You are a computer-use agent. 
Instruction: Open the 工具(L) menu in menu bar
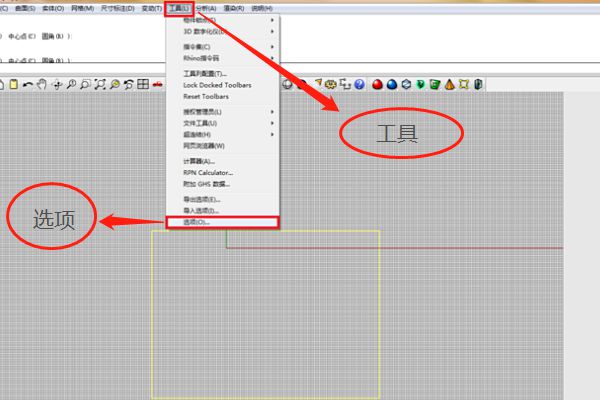click(x=179, y=8)
